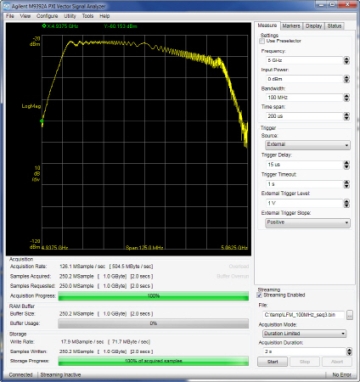Click the Acquisition Duration spinner arrows
360x382 pixels.
(x=349, y=351)
